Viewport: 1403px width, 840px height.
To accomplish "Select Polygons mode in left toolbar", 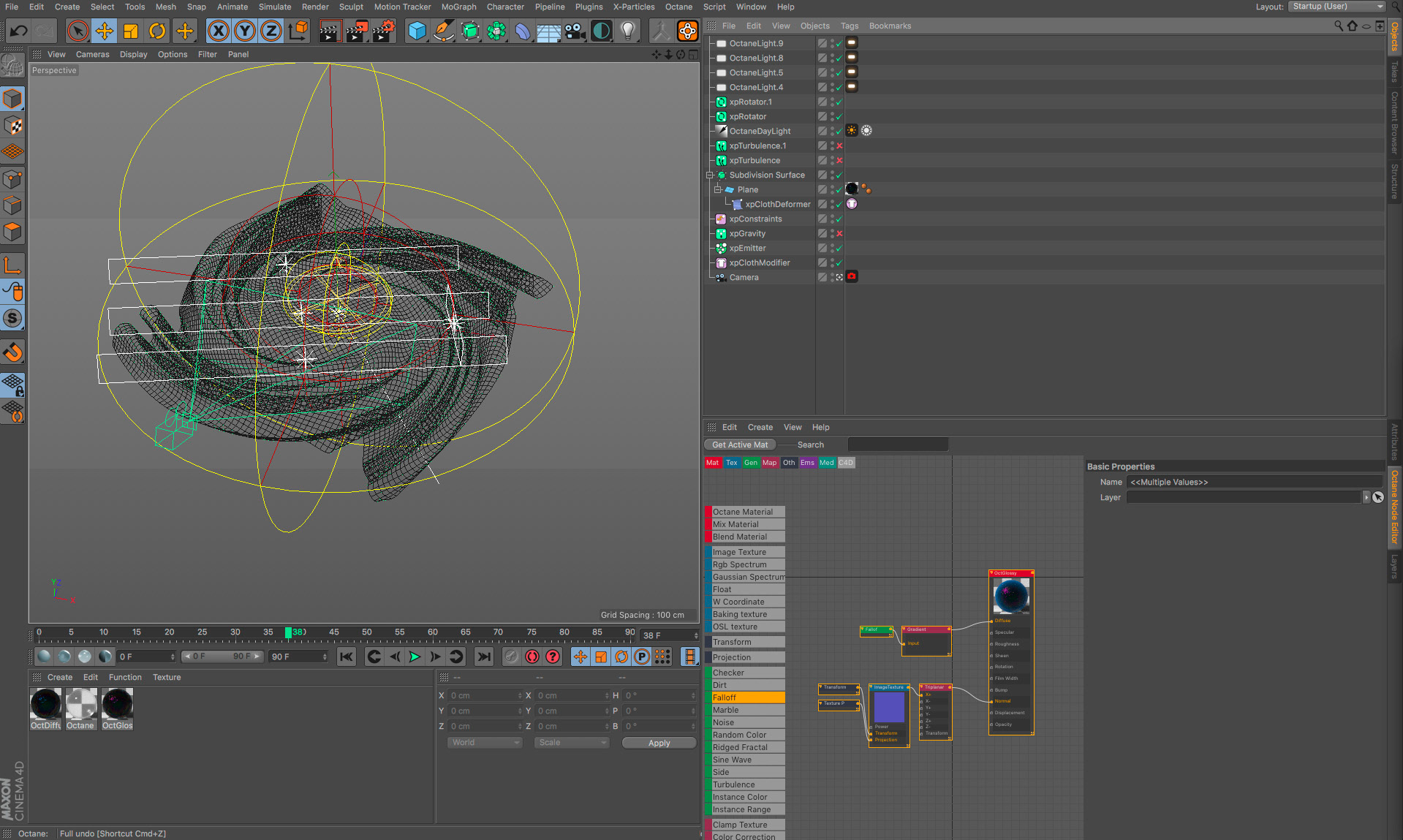I will [12, 232].
